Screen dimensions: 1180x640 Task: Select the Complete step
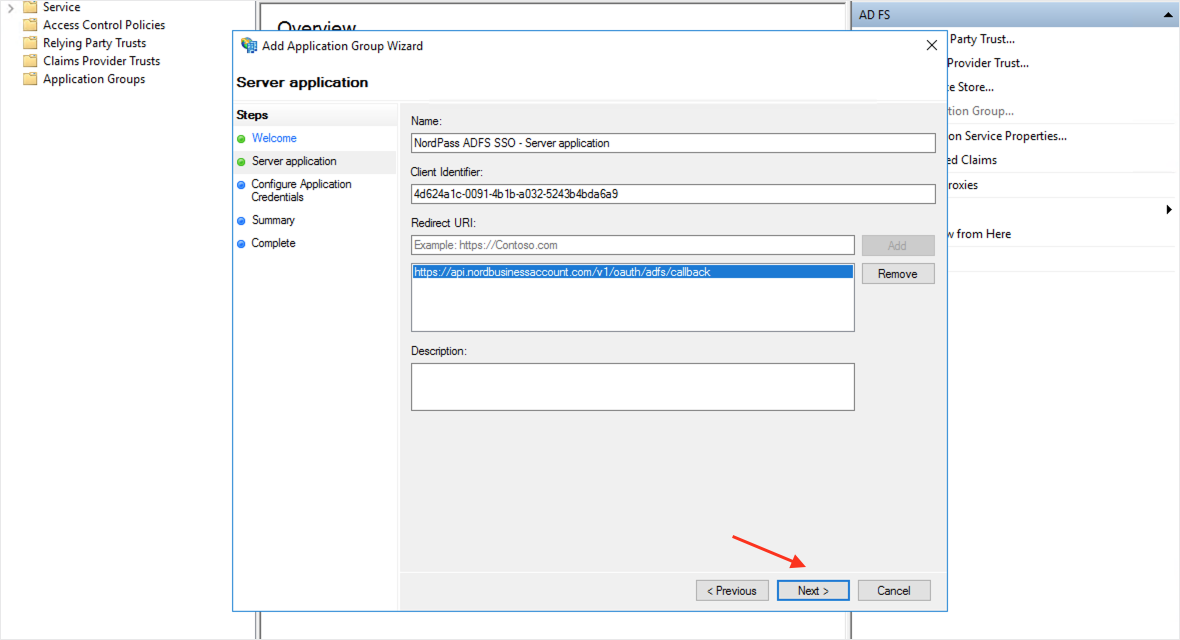pos(273,243)
